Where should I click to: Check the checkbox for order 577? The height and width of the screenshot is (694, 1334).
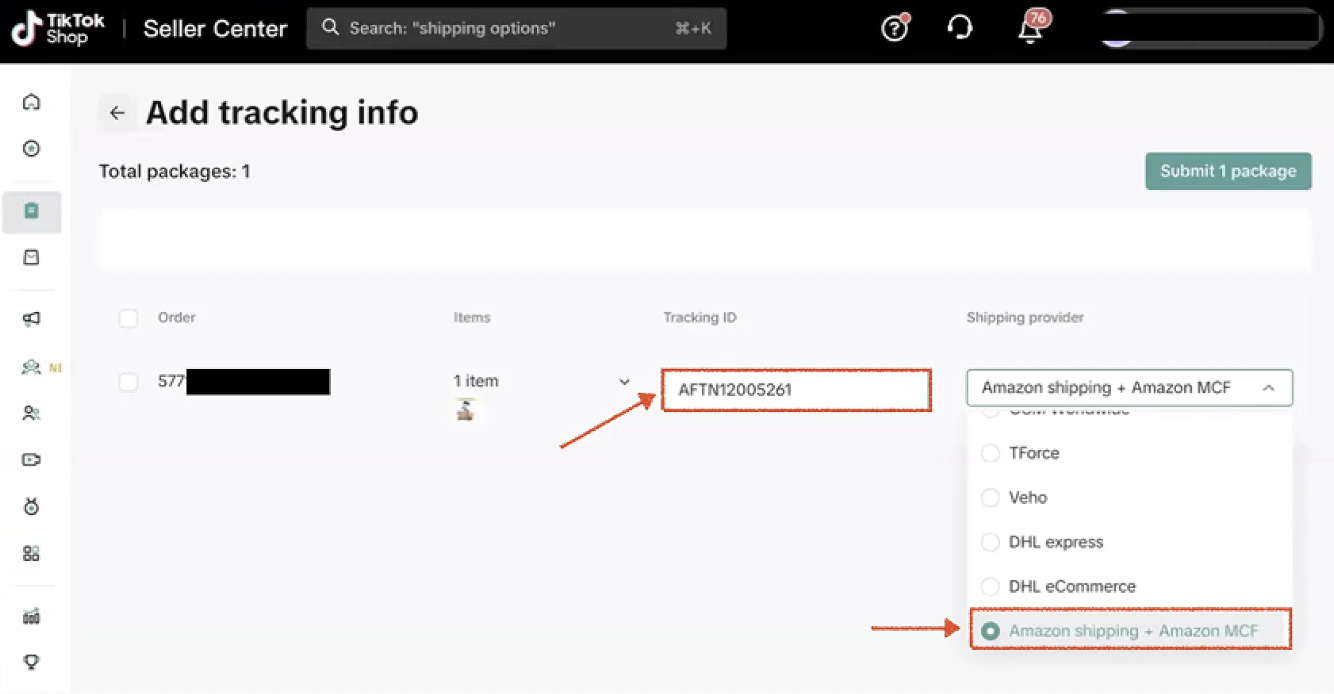point(128,382)
